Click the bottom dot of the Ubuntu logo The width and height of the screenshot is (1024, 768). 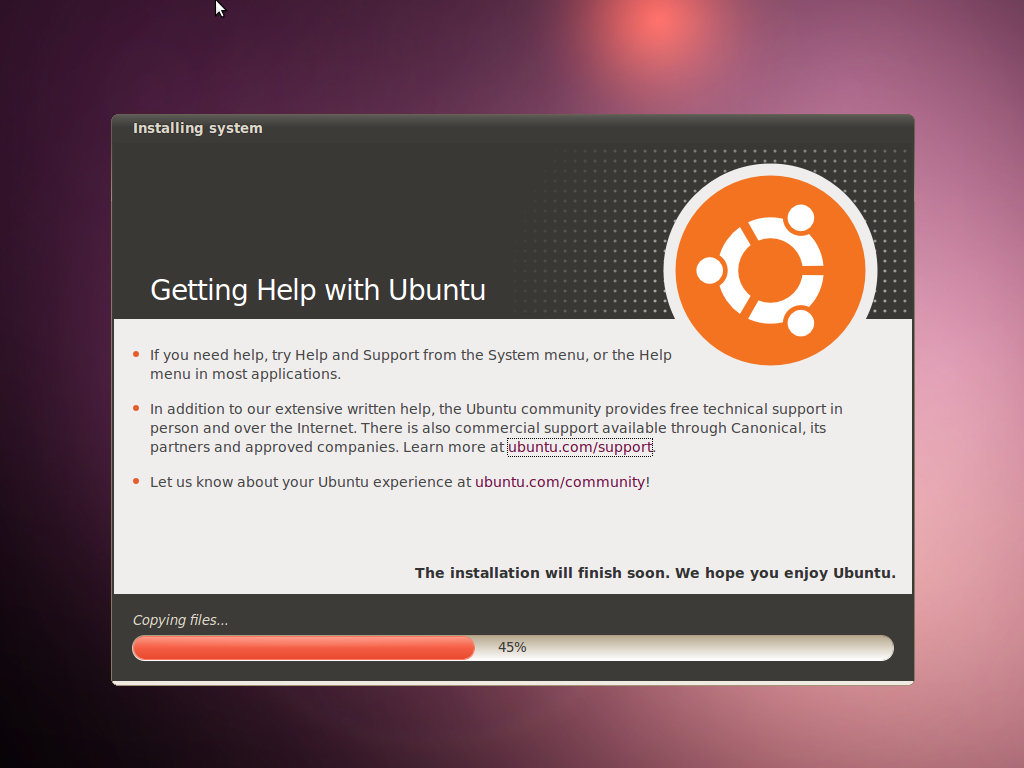coord(800,322)
